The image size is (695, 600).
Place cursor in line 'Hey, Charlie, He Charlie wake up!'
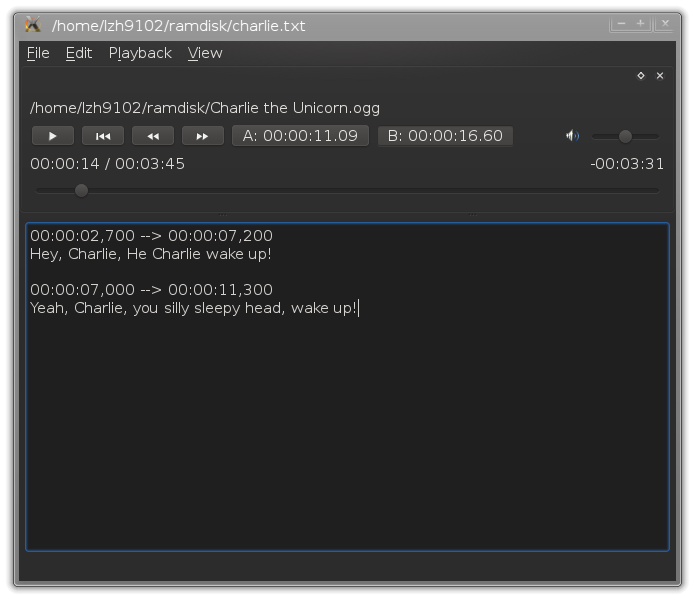click(151, 254)
